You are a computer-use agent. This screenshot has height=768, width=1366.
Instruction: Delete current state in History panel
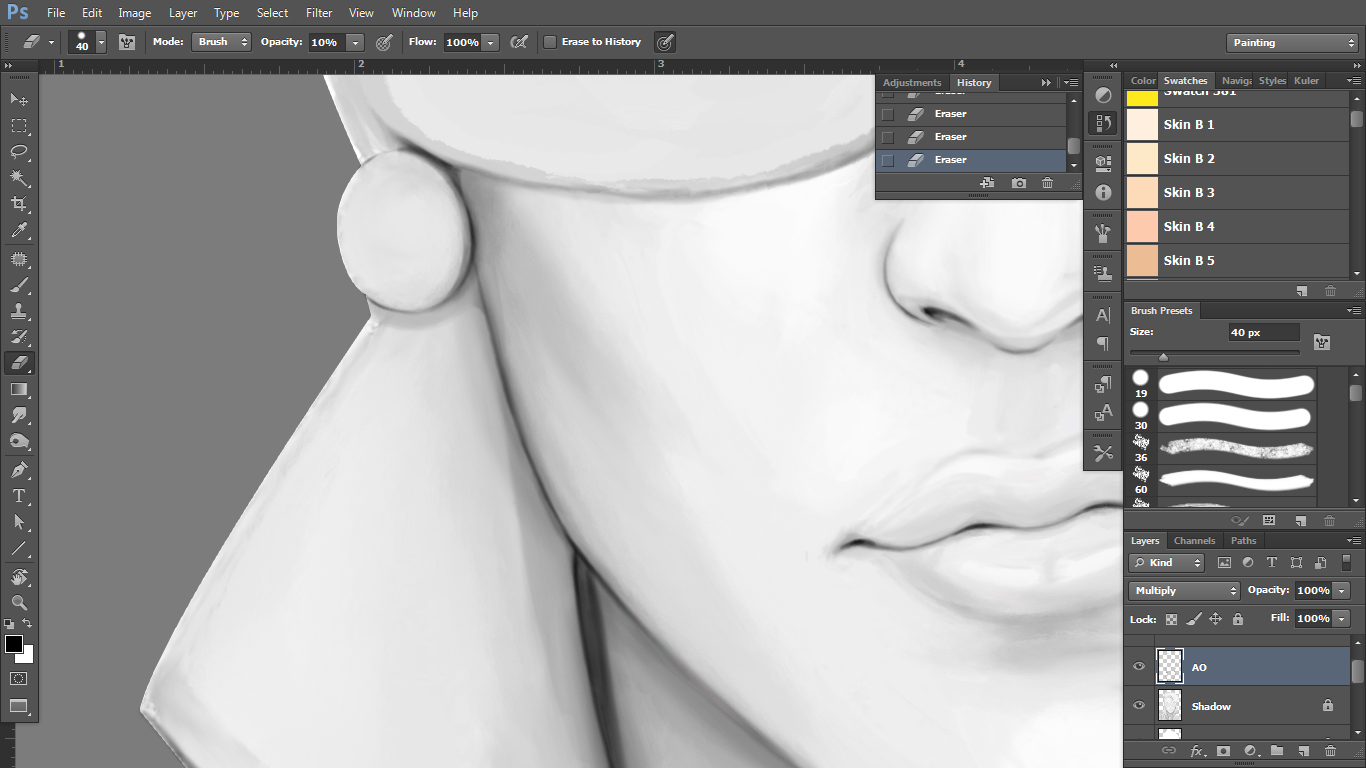(1047, 183)
